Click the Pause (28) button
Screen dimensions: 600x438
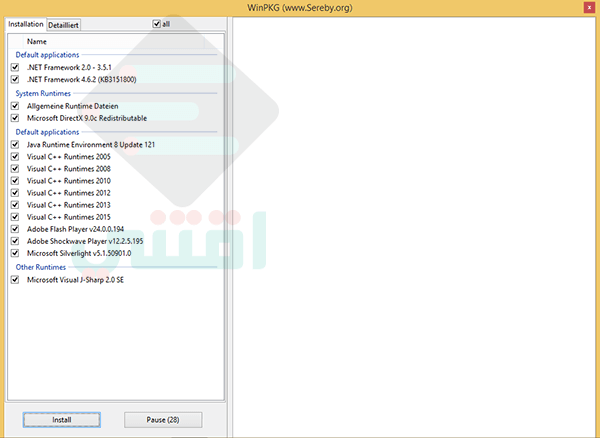tap(163, 420)
